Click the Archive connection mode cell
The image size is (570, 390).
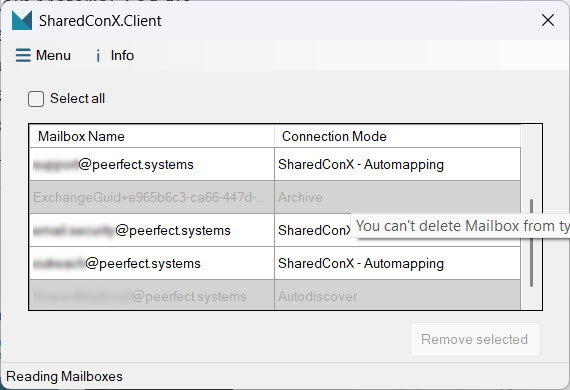[x=397, y=197]
